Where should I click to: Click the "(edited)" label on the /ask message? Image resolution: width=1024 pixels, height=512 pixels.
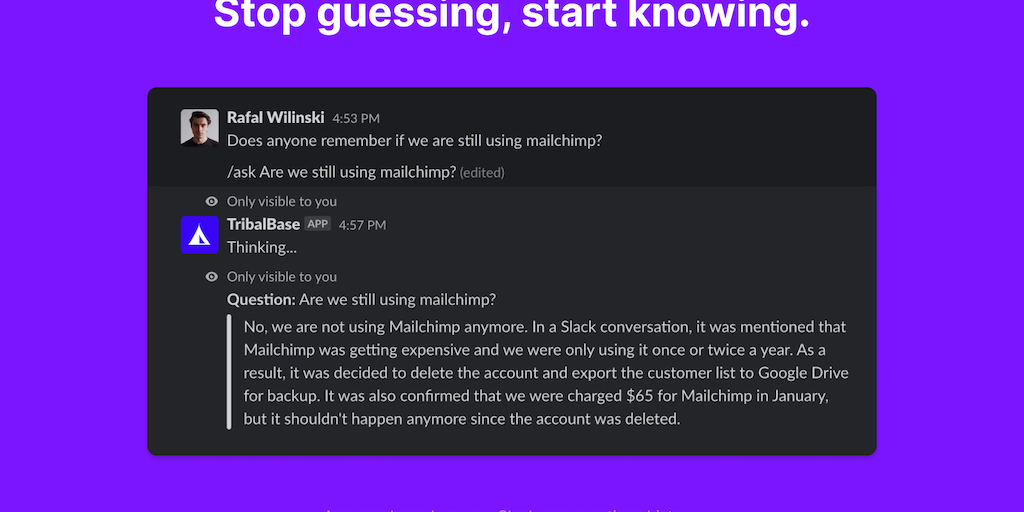(x=482, y=172)
